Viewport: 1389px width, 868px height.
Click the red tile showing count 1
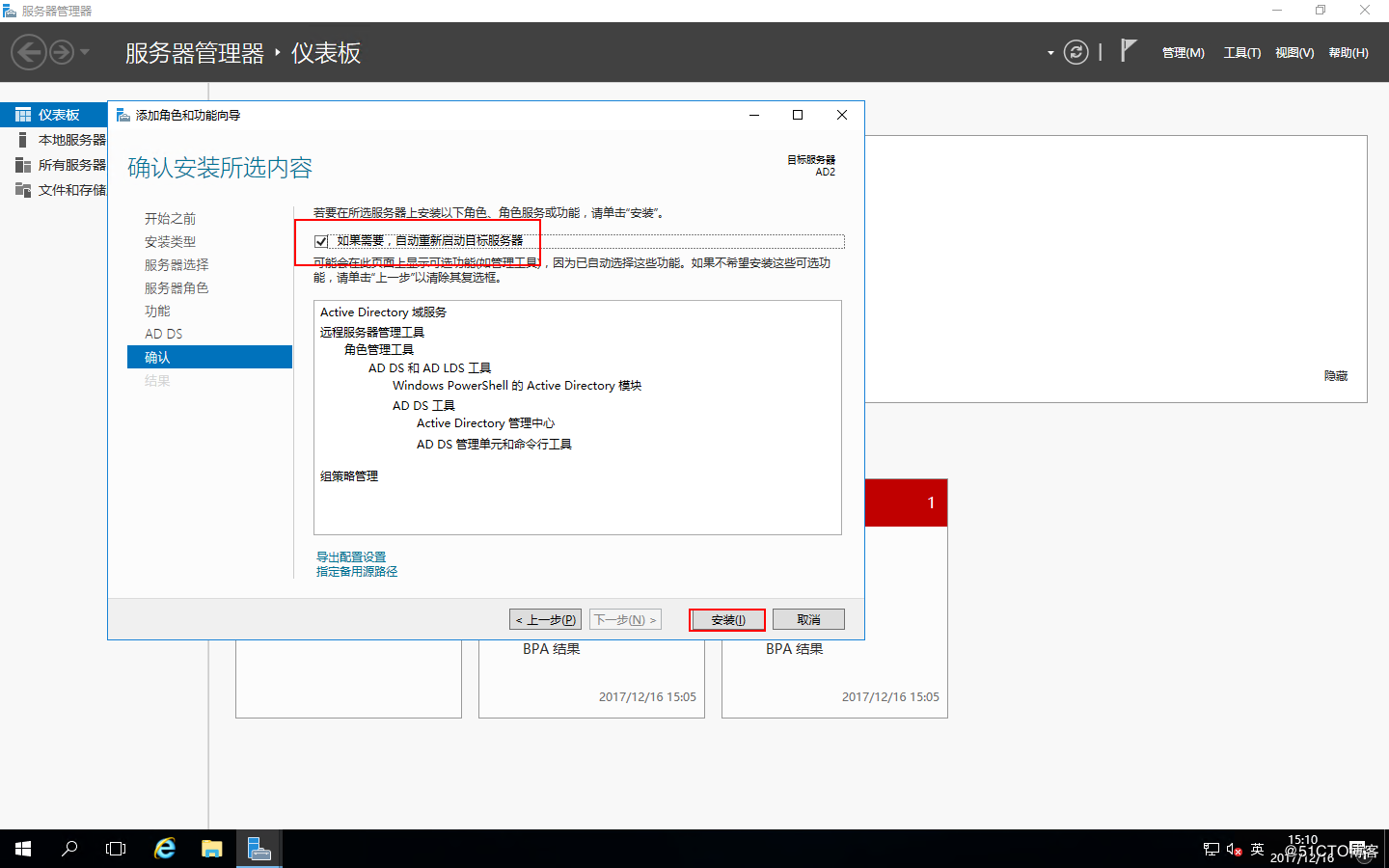pyautogui.click(x=907, y=502)
